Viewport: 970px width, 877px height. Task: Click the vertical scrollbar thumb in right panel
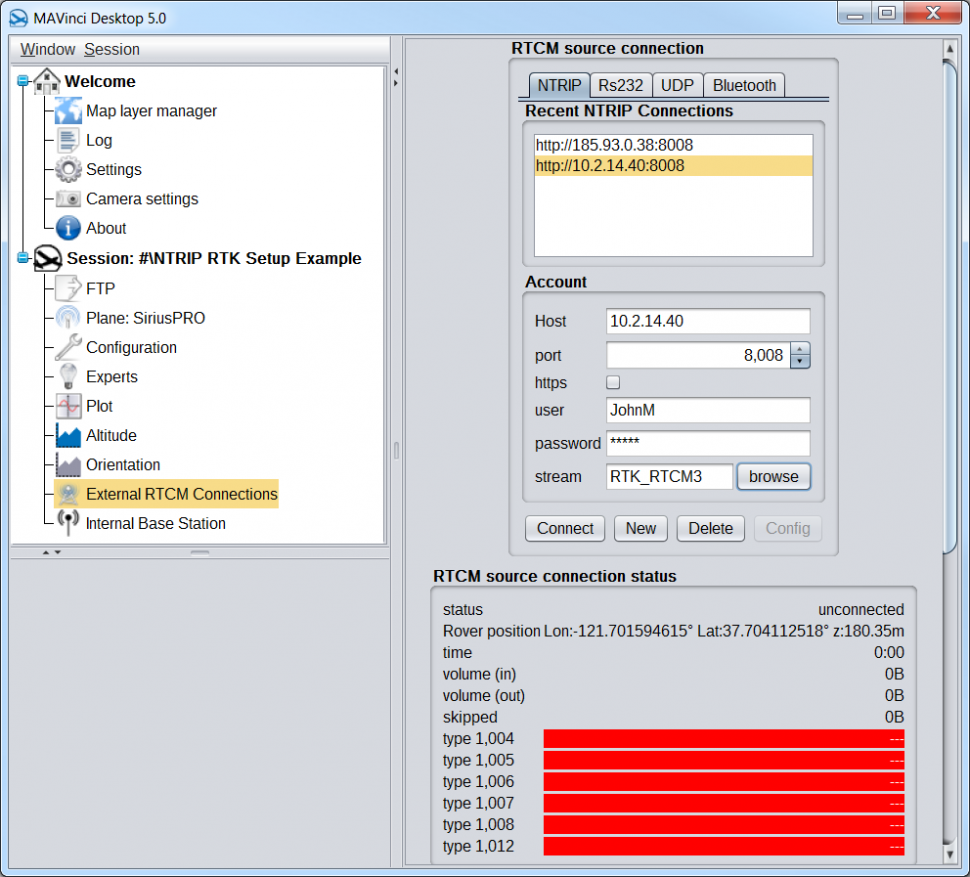click(950, 307)
